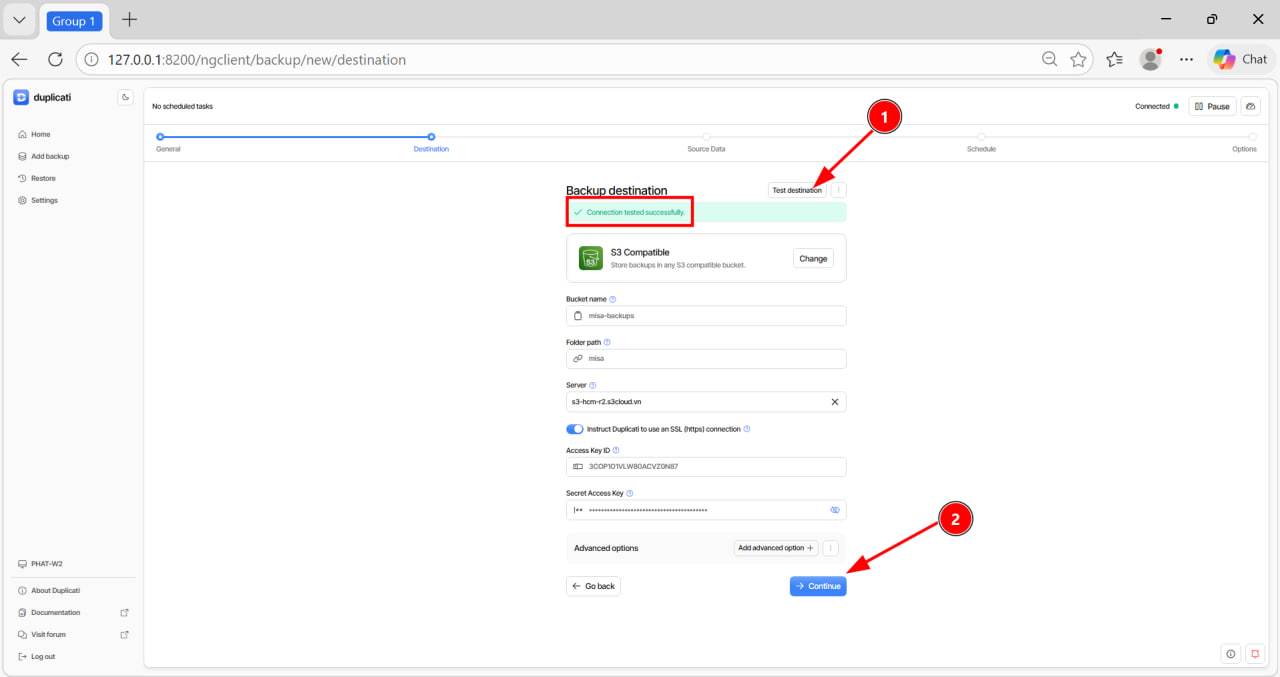Open the Advanced options three-dot menu
Image resolution: width=1280 pixels, height=677 pixels.
(830, 548)
